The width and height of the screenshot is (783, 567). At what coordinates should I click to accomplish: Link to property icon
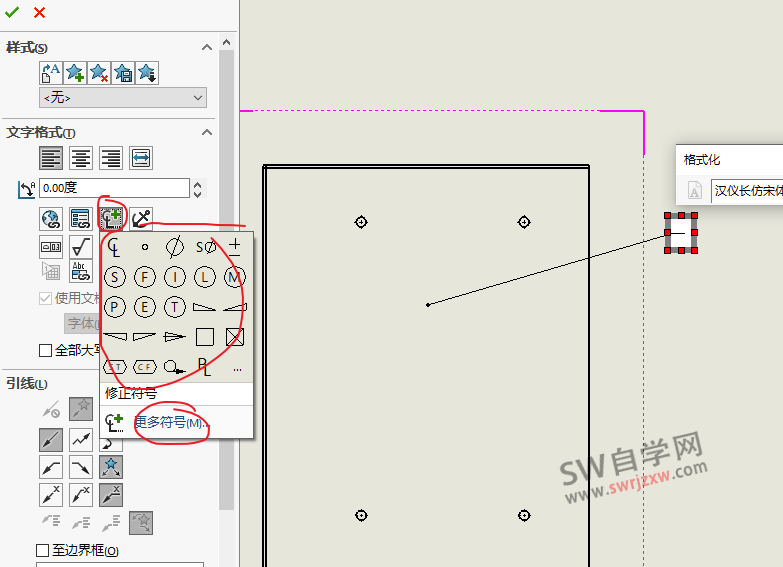[81, 219]
